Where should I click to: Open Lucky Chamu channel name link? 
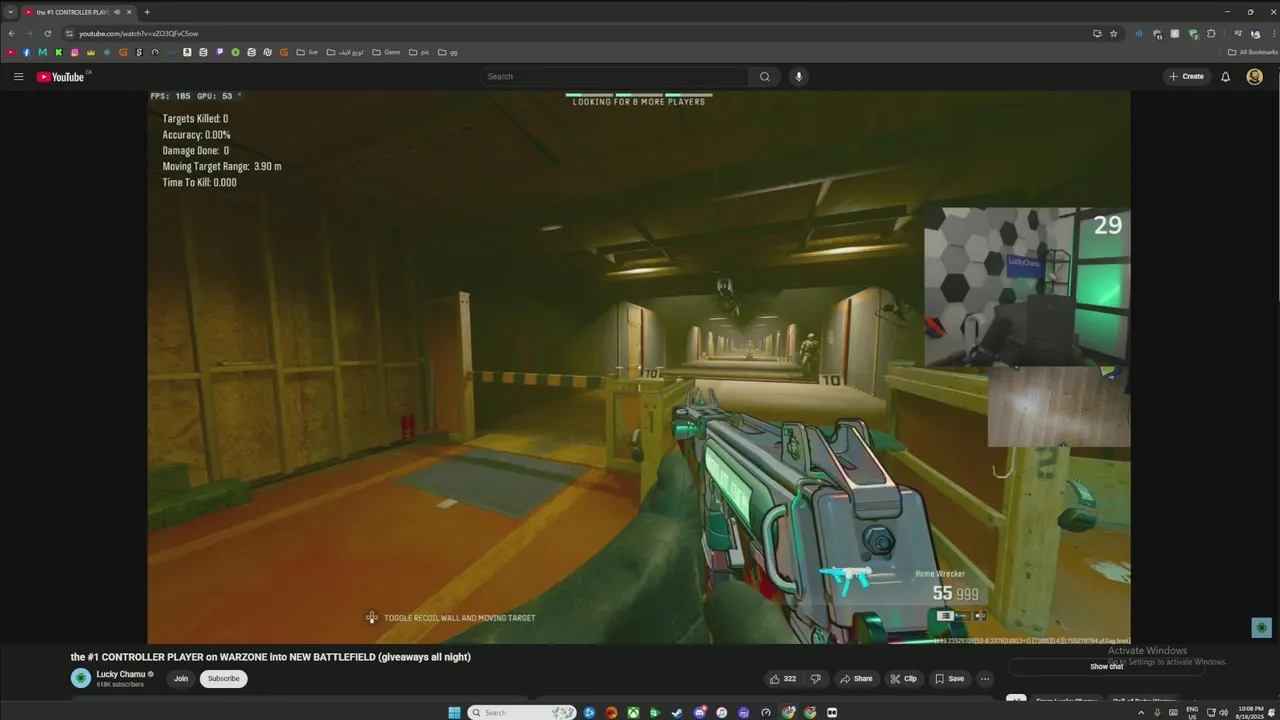121,674
